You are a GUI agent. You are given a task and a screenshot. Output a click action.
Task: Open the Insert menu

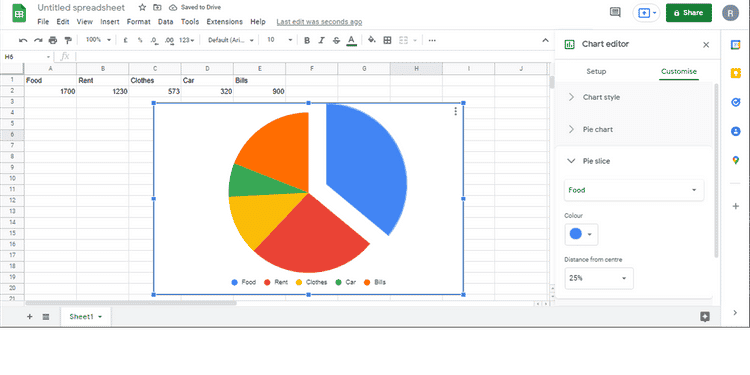(x=110, y=22)
